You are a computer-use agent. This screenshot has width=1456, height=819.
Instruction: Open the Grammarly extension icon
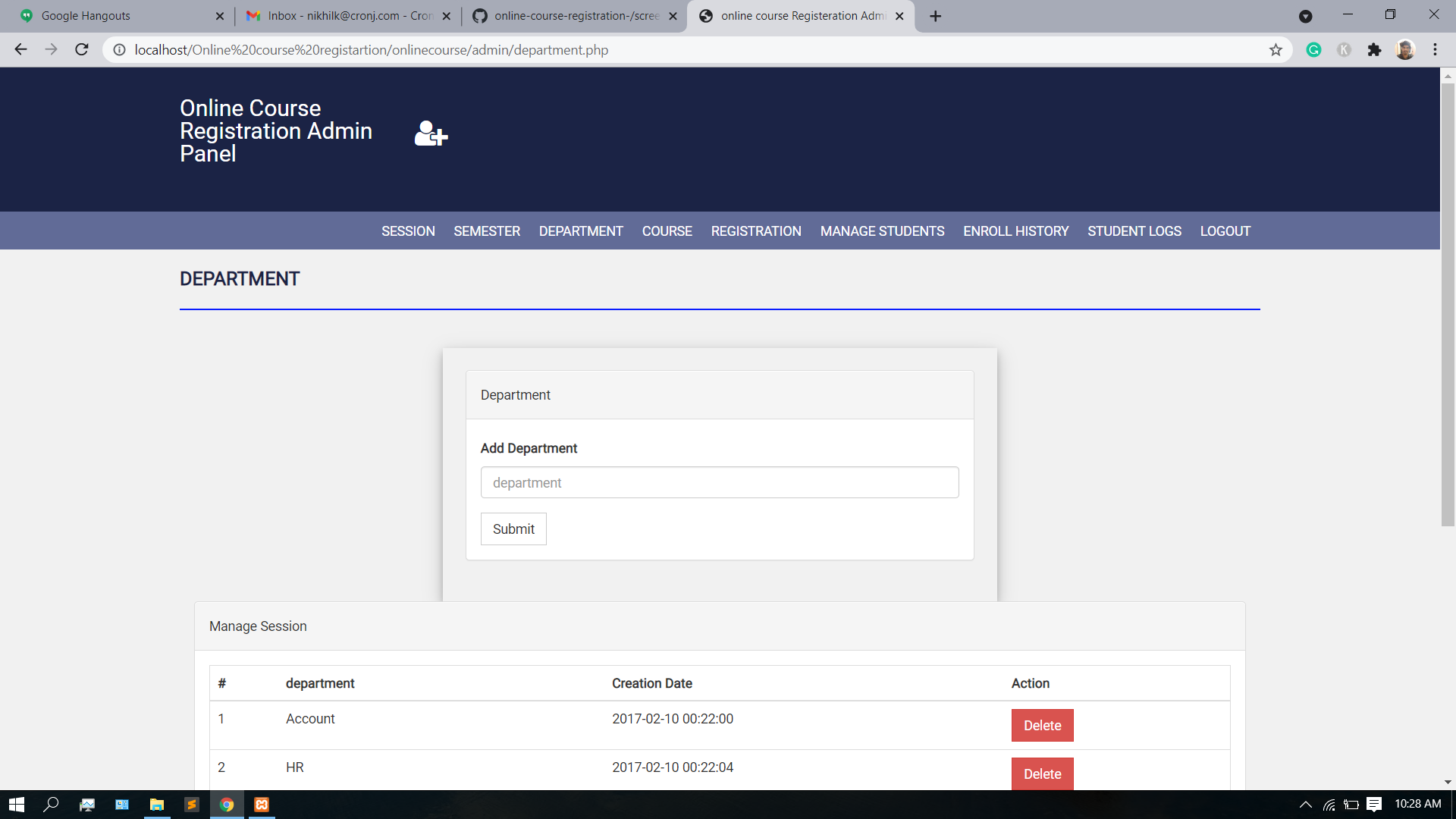click(1313, 50)
